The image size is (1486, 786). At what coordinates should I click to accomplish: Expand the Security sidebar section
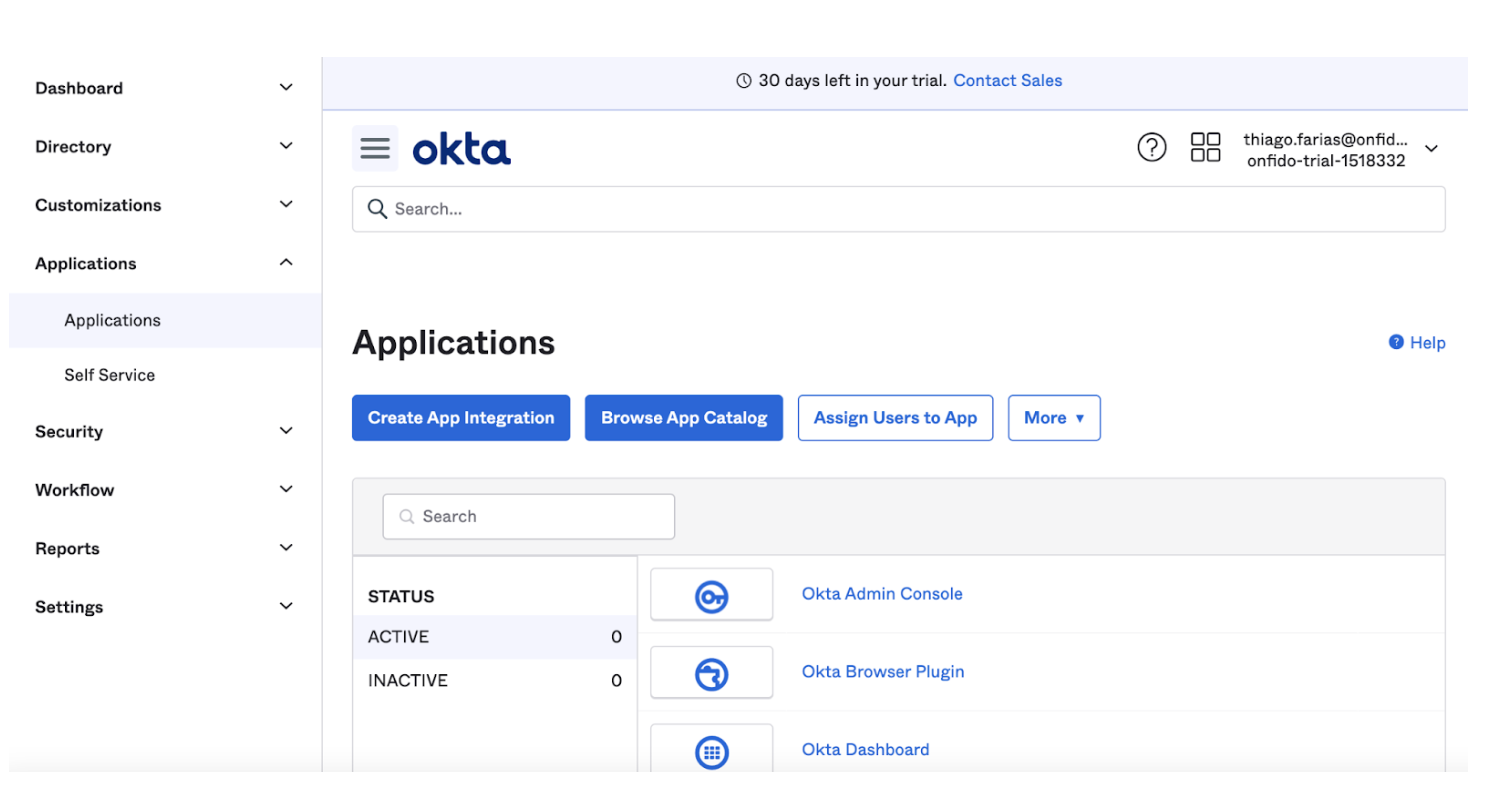click(x=165, y=431)
